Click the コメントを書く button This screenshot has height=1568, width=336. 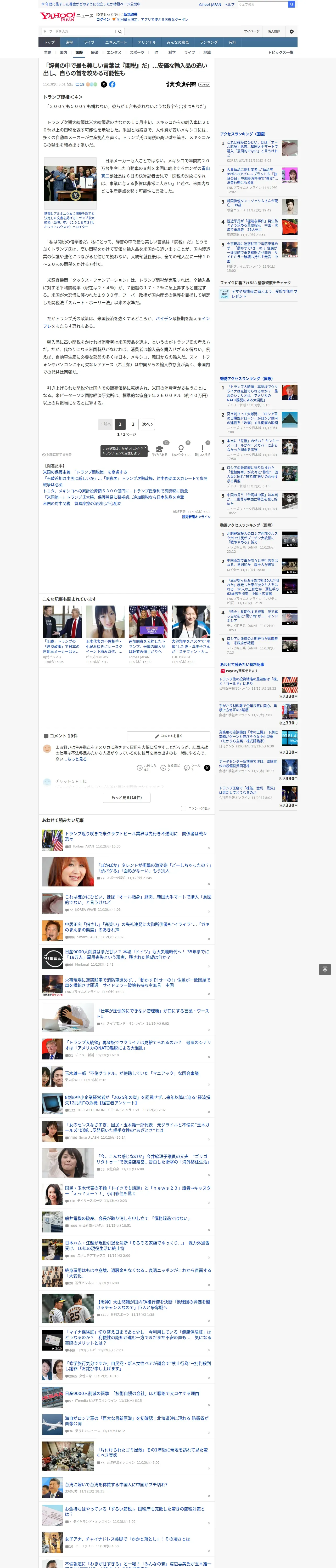tap(168, 736)
